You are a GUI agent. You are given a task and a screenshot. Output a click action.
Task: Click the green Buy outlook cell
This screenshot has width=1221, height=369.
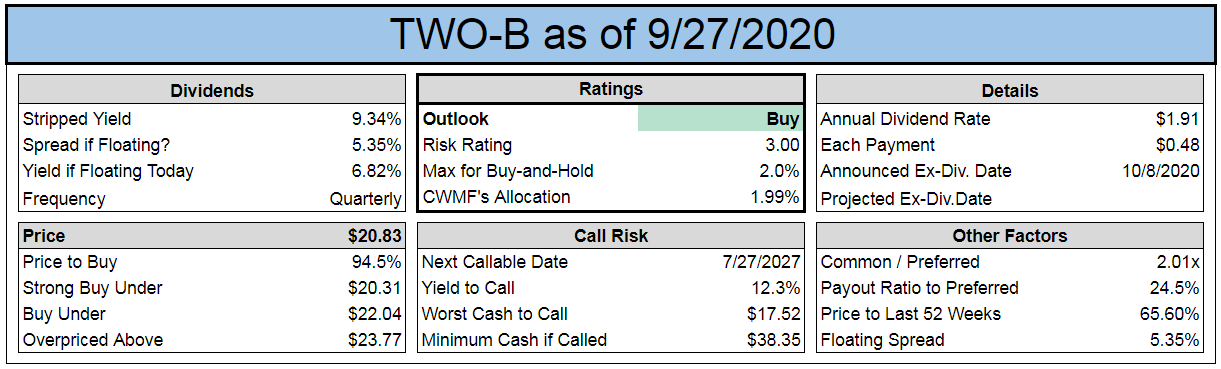click(x=720, y=119)
